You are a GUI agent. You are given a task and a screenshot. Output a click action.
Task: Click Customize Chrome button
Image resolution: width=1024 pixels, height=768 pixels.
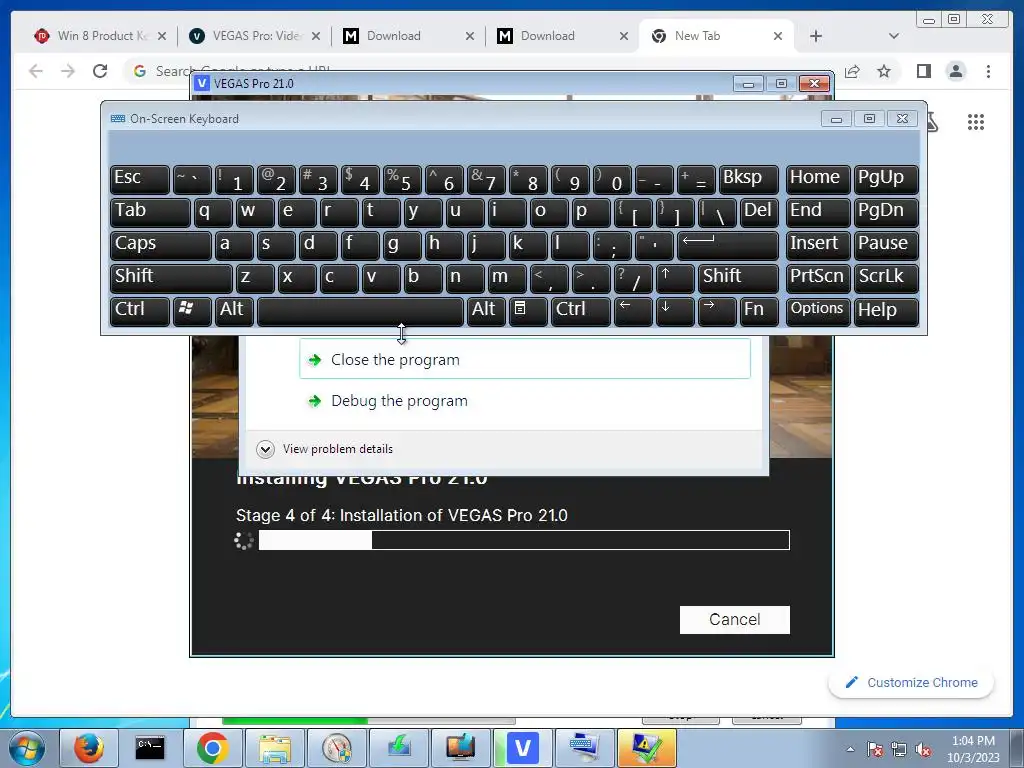(x=912, y=682)
